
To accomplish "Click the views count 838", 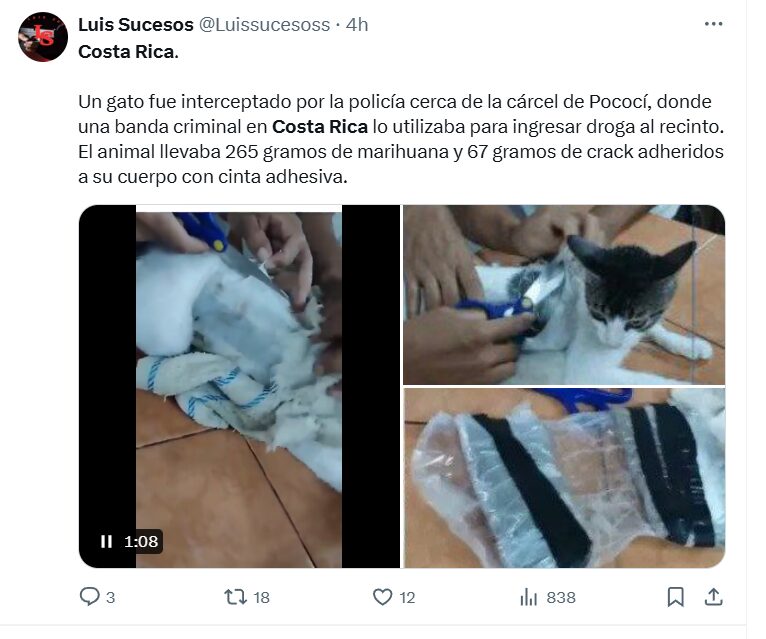I will tap(561, 597).
